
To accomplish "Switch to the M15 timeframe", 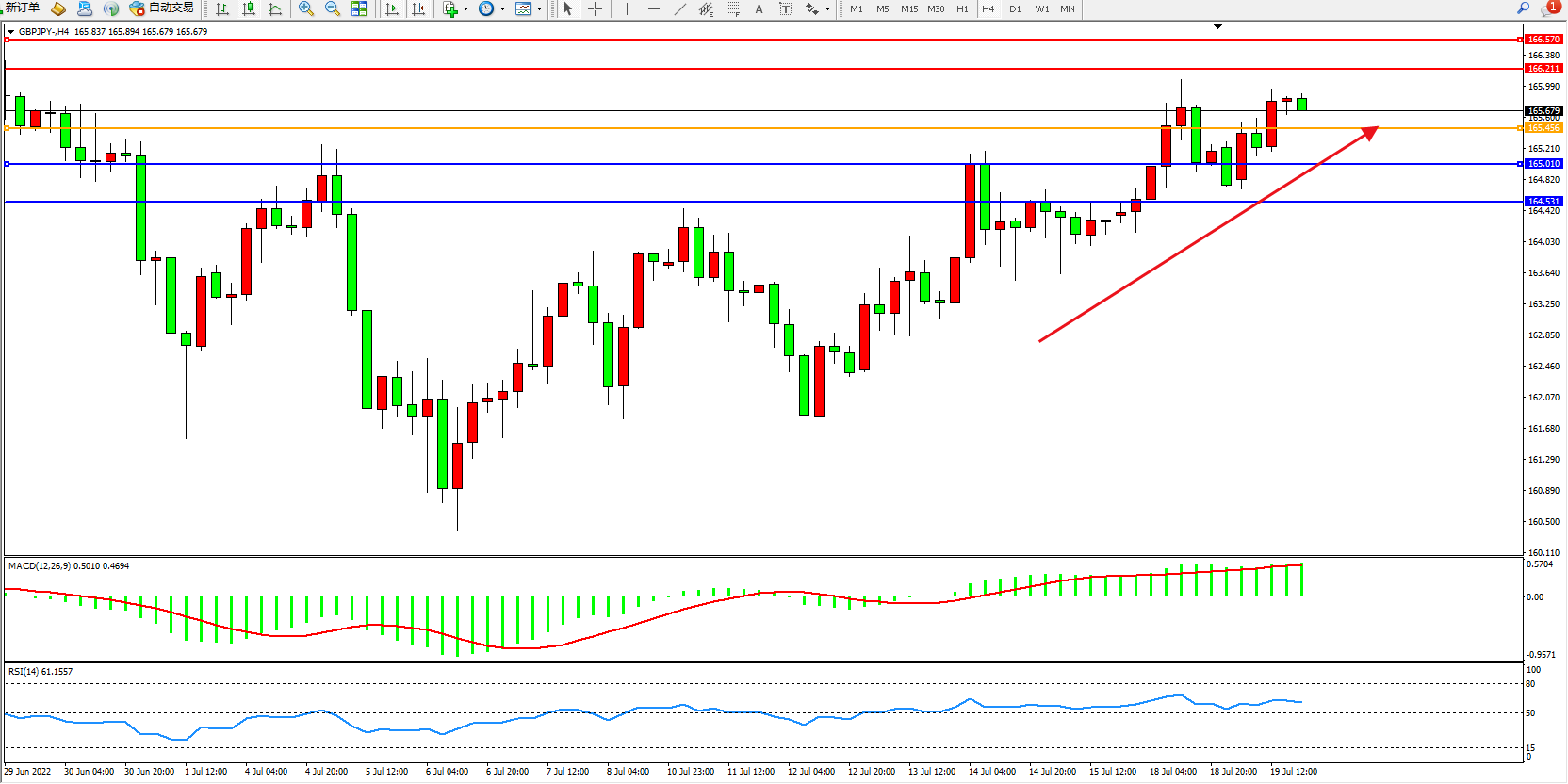I will tap(908, 8).
